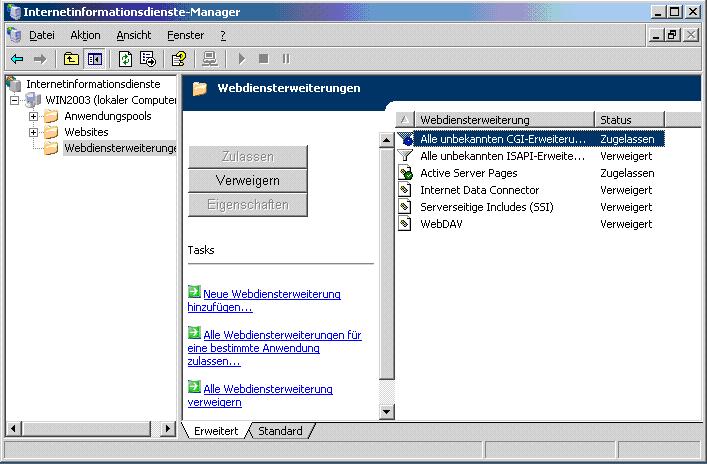Click the Forward arrow toolbar icon
Image resolution: width=707 pixels, height=464 pixels.
pyautogui.click(x=40, y=59)
